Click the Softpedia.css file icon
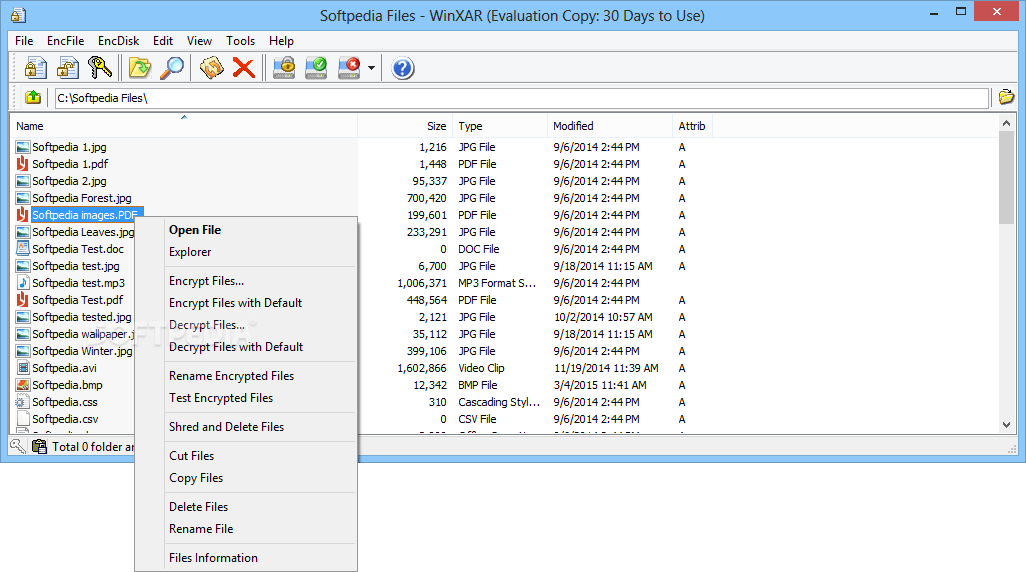 [x=23, y=402]
